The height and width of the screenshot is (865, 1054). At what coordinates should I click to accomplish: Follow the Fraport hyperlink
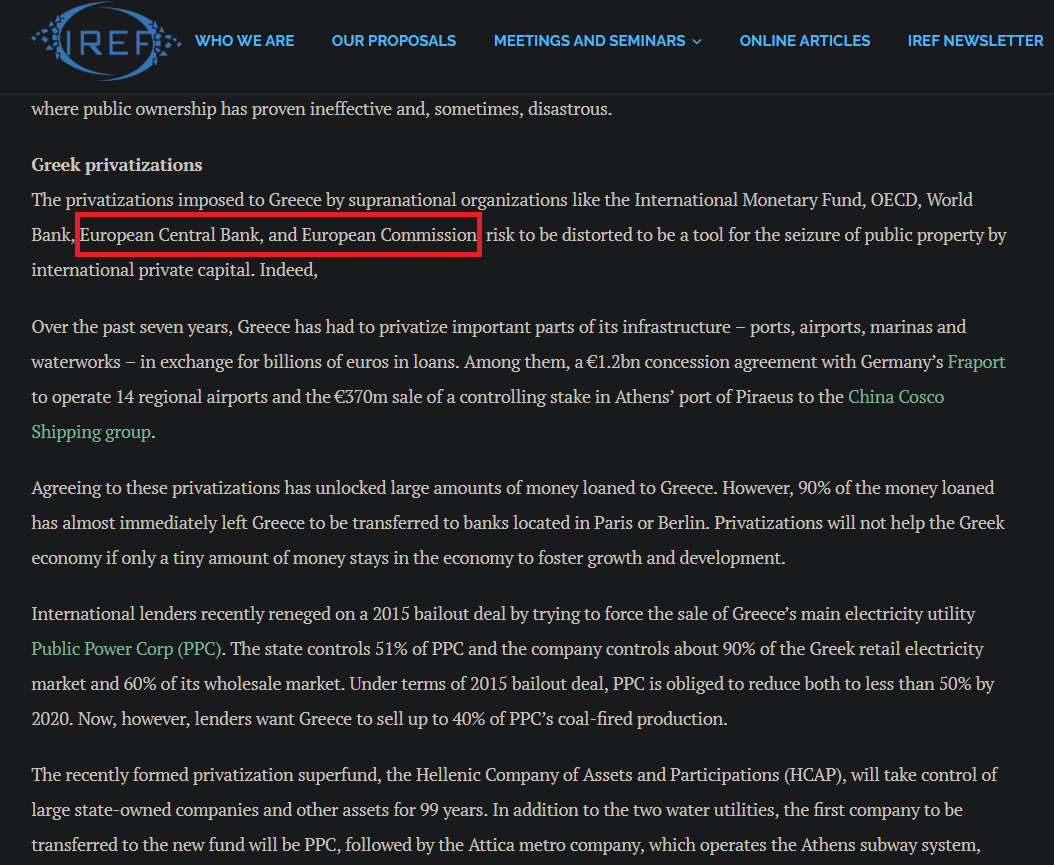coord(976,362)
